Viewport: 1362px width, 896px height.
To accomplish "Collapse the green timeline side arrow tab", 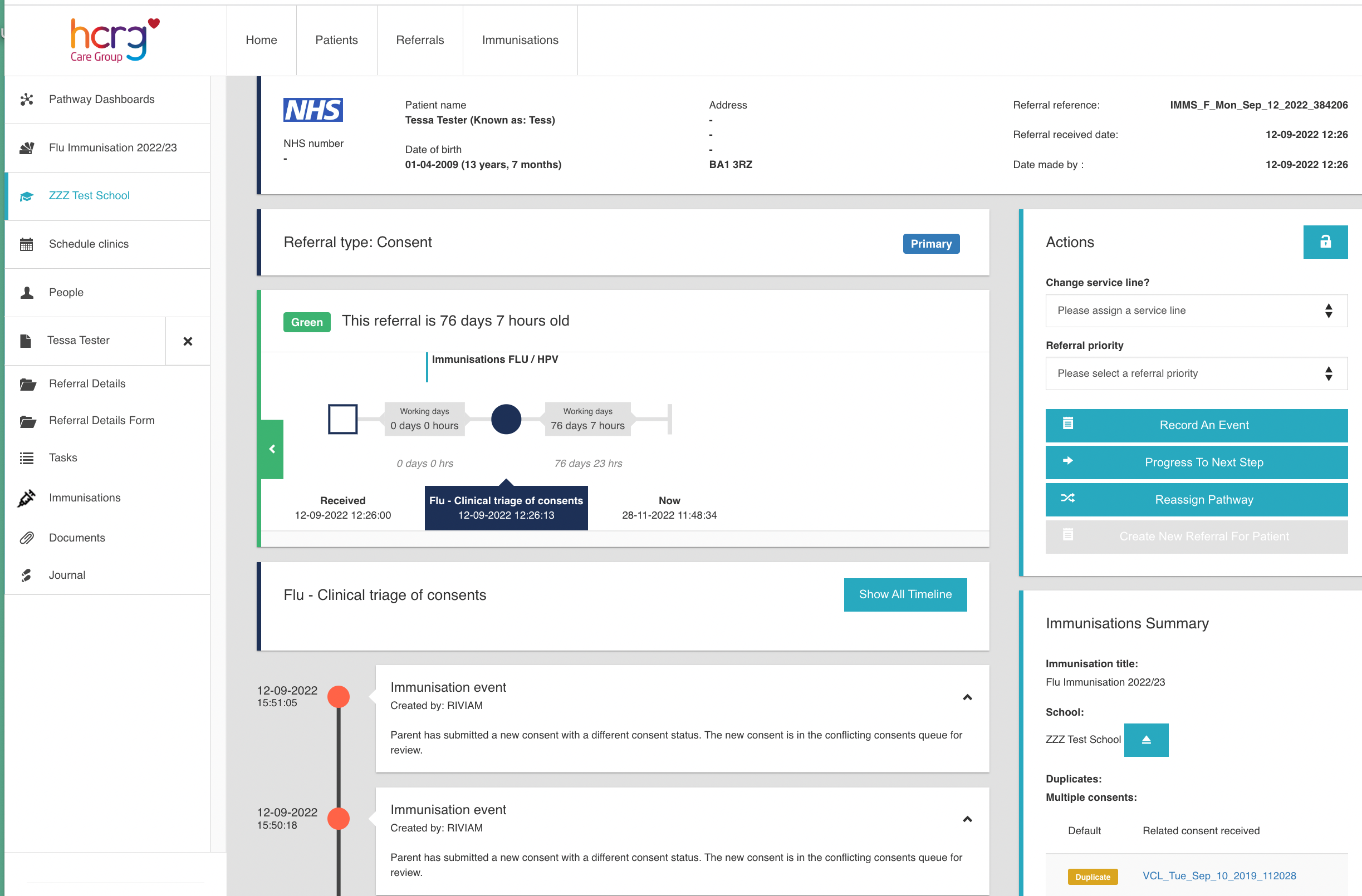I will (x=272, y=450).
